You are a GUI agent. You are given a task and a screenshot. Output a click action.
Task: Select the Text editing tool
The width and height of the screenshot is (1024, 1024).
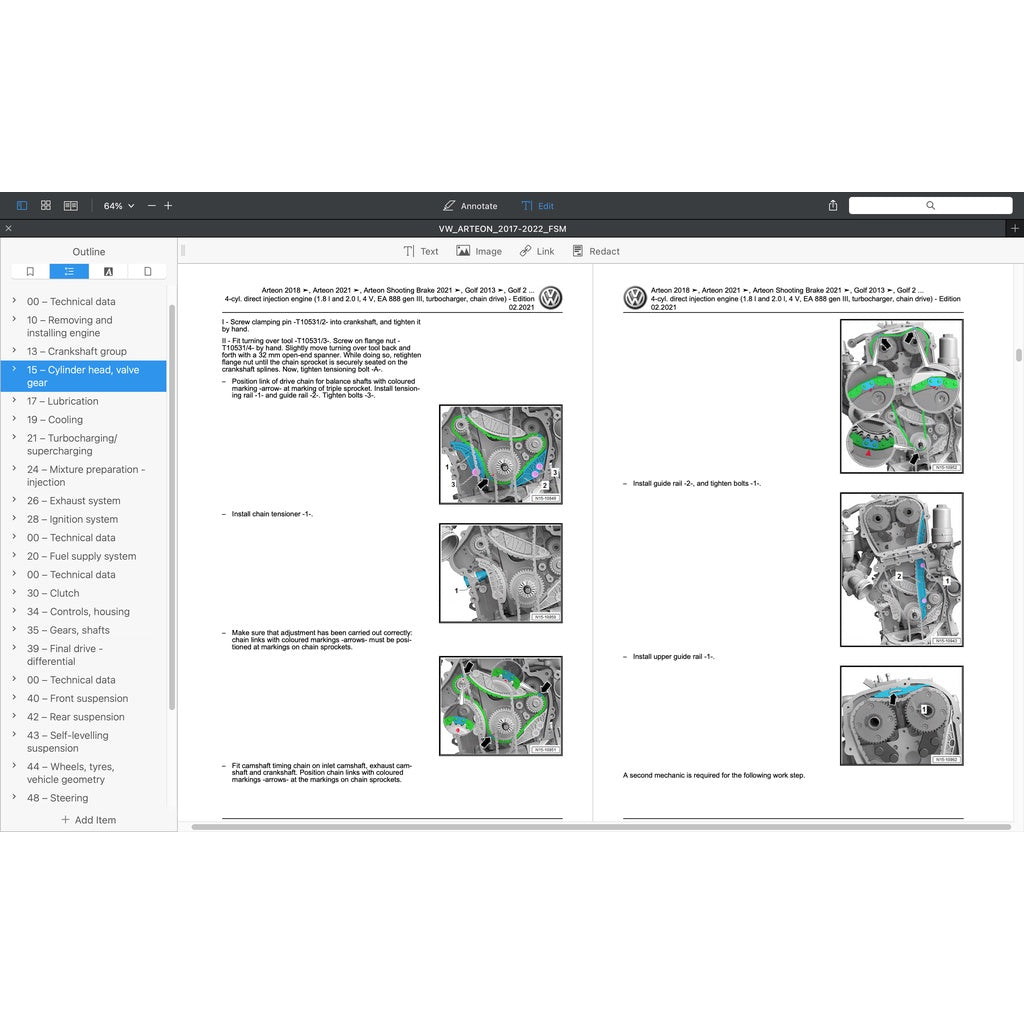point(421,251)
